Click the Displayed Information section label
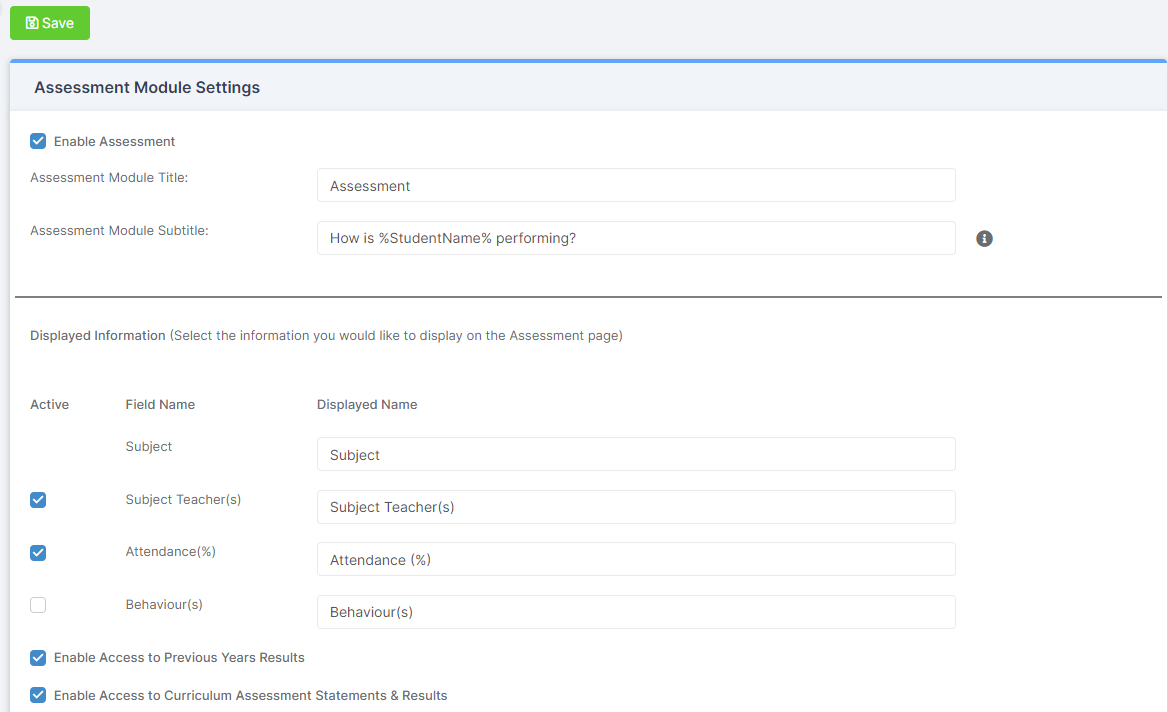1168x712 pixels. pyautogui.click(x=97, y=335)
